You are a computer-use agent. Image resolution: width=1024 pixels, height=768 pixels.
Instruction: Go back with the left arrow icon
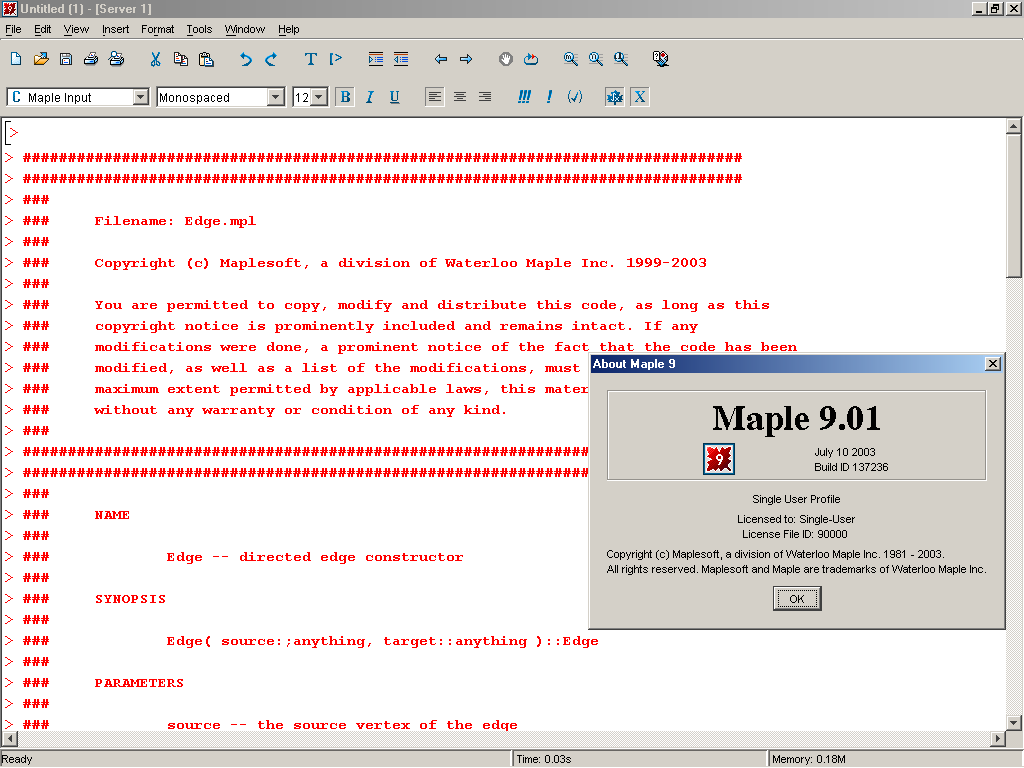(441, 59)
